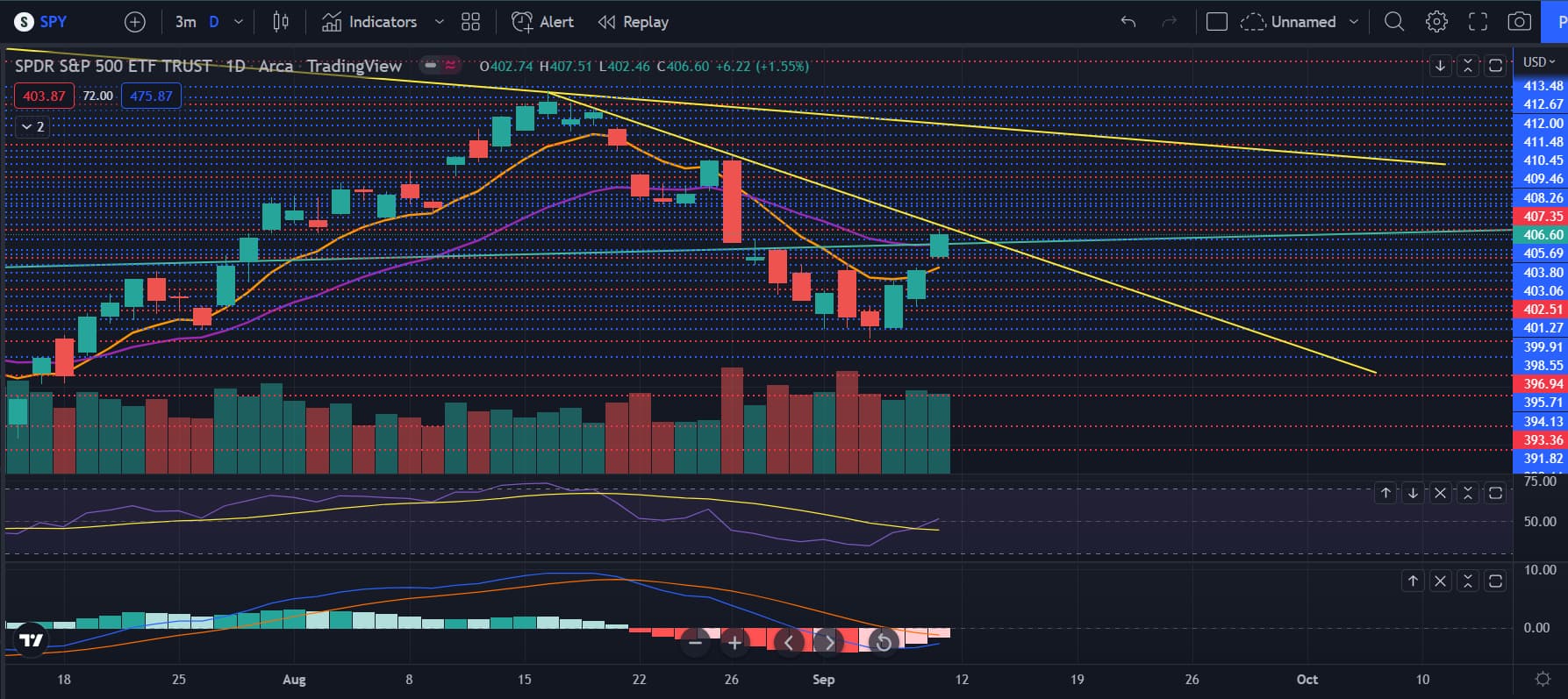1568x699 pixels.
Task: Move the main price pane down
Action: coord(1440,66)
